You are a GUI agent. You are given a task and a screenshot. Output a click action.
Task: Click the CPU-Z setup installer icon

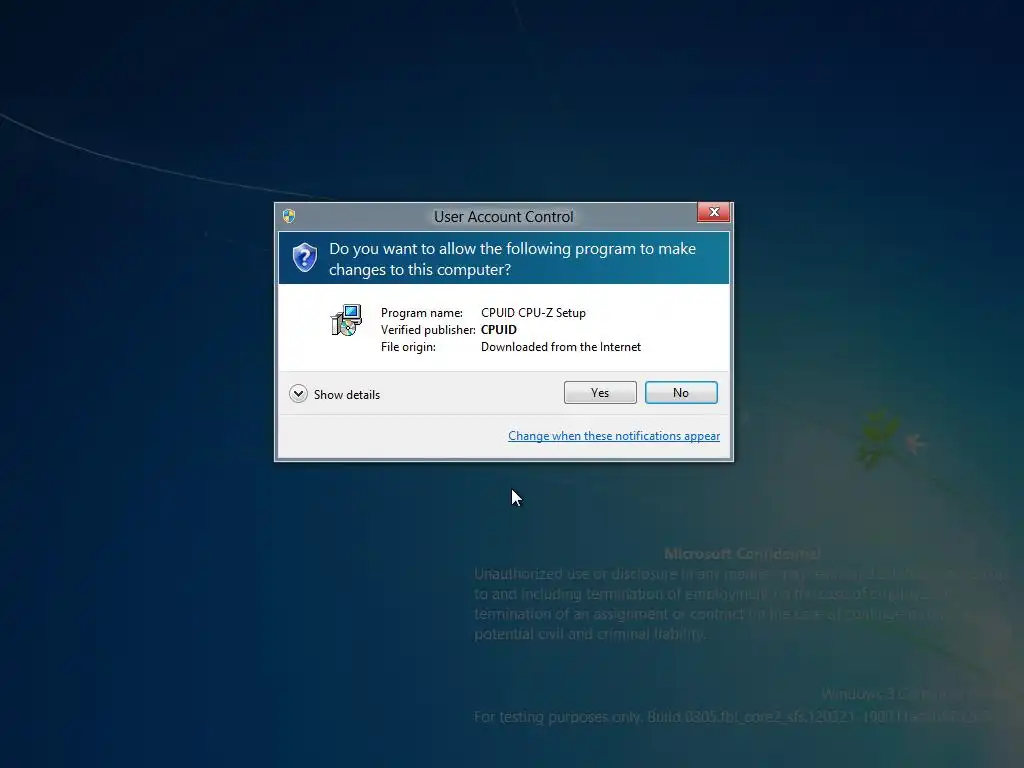346,320
